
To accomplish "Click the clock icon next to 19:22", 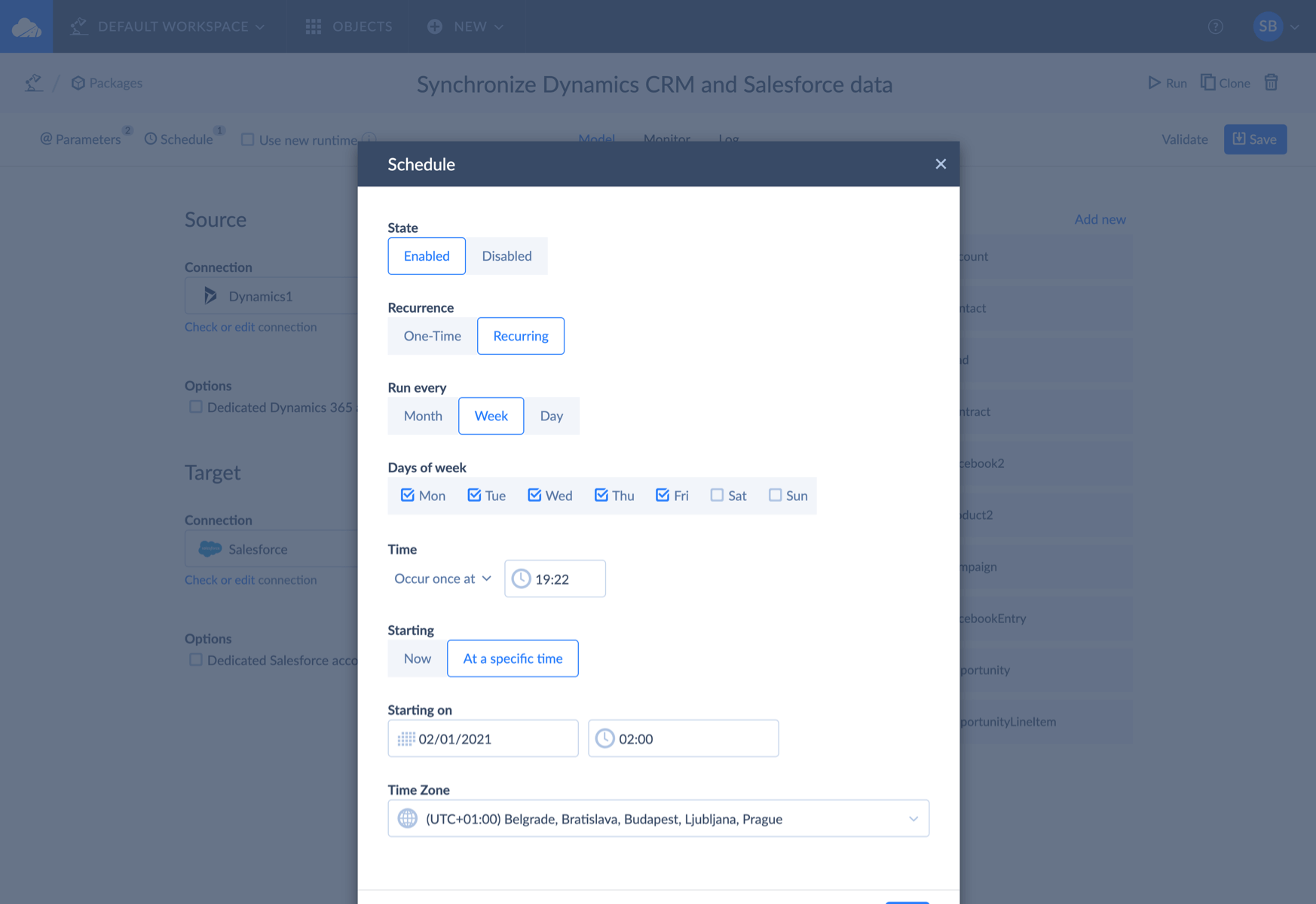I will coord(520,579).
